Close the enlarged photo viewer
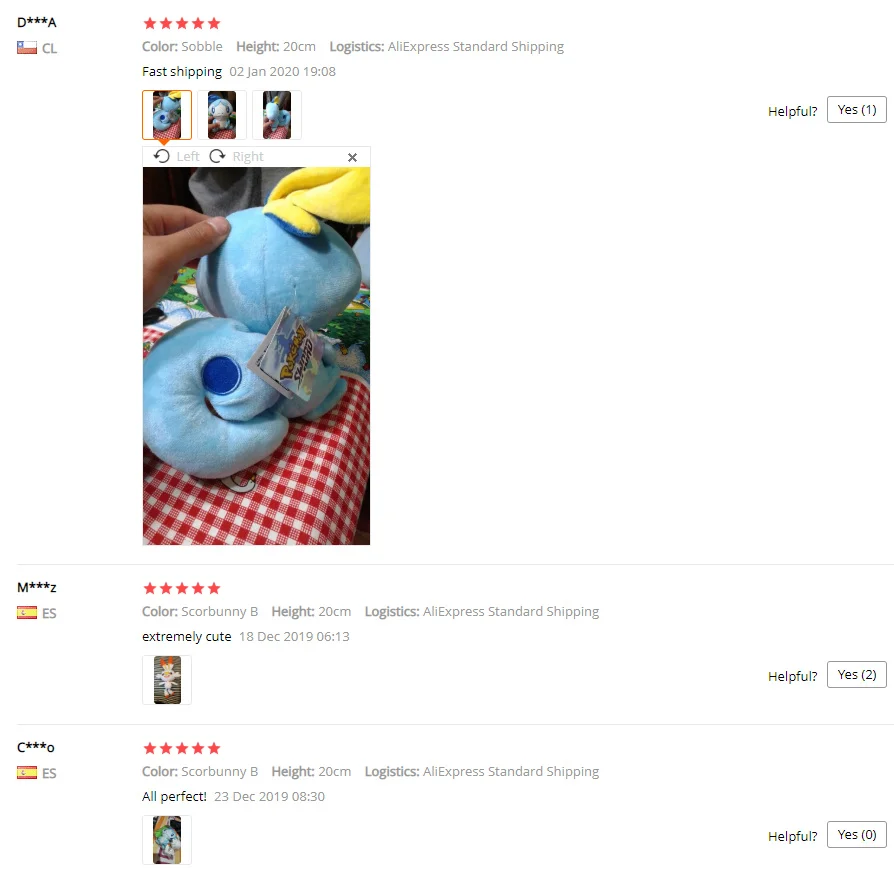Image resolution: width=894 pixels, height=876 pixels. coord(352,157)
